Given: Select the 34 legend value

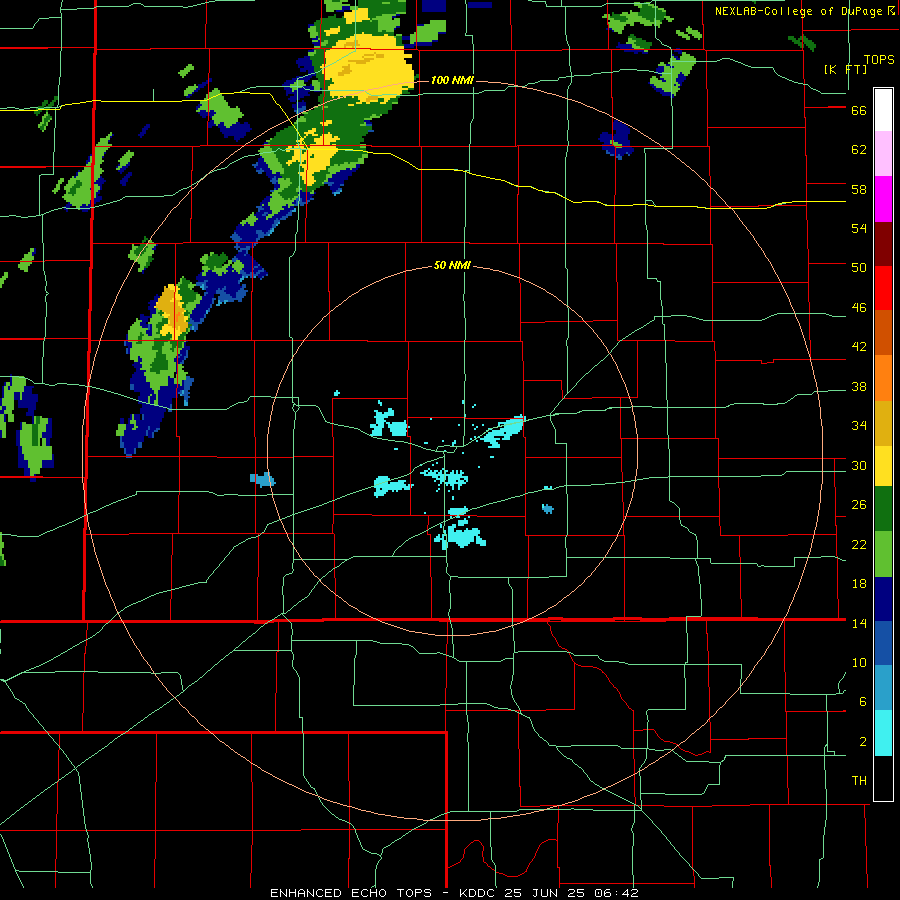Looking at the screenshot, I should 859,426.
